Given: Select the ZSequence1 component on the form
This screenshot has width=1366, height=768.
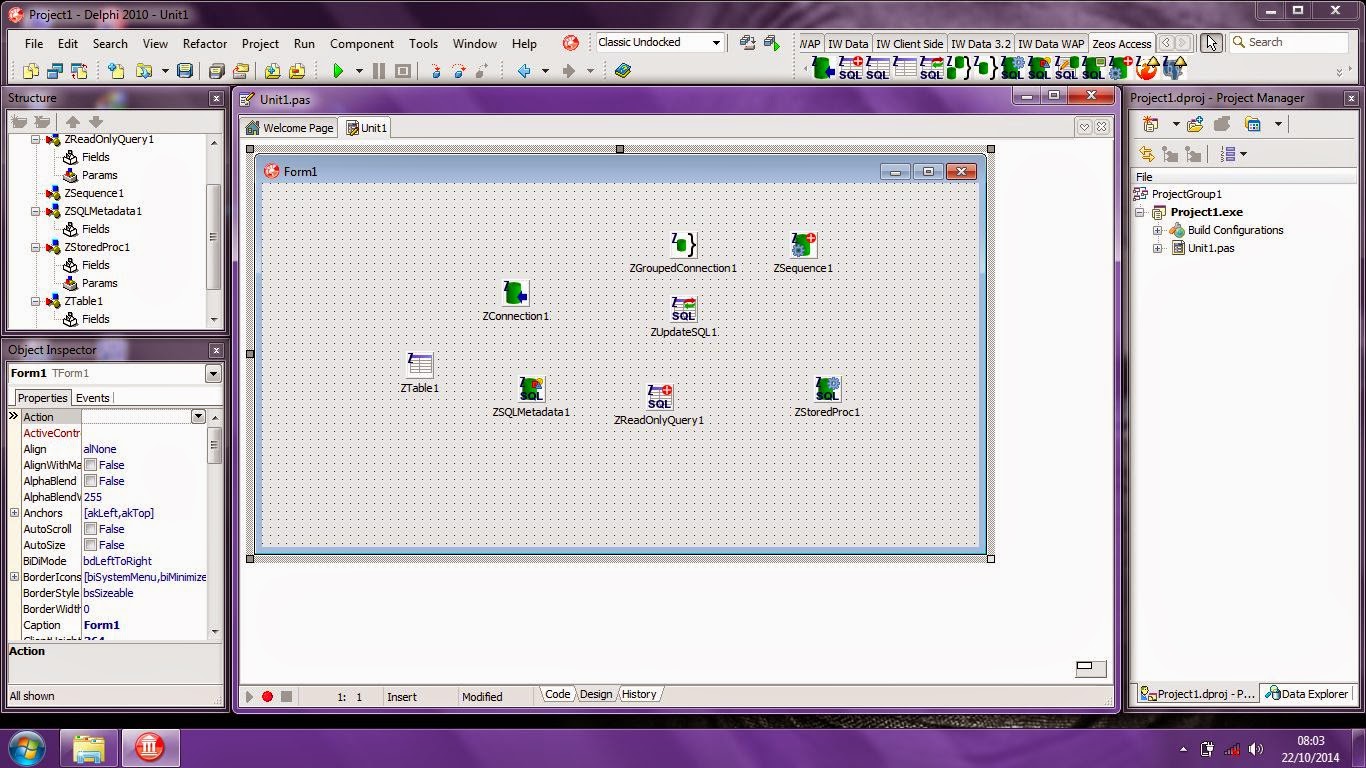Looking at the screenshot, I should coord(803,245).
